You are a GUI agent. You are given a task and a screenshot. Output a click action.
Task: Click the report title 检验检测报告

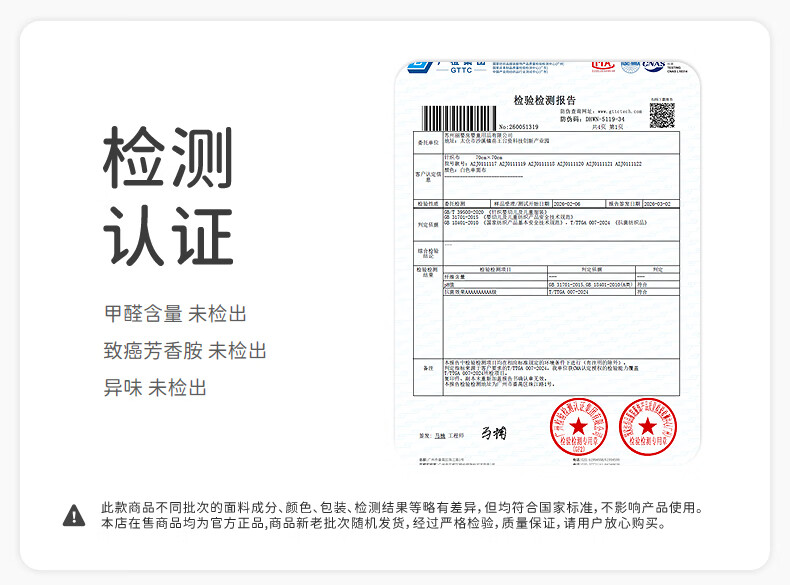click(545, 100)
